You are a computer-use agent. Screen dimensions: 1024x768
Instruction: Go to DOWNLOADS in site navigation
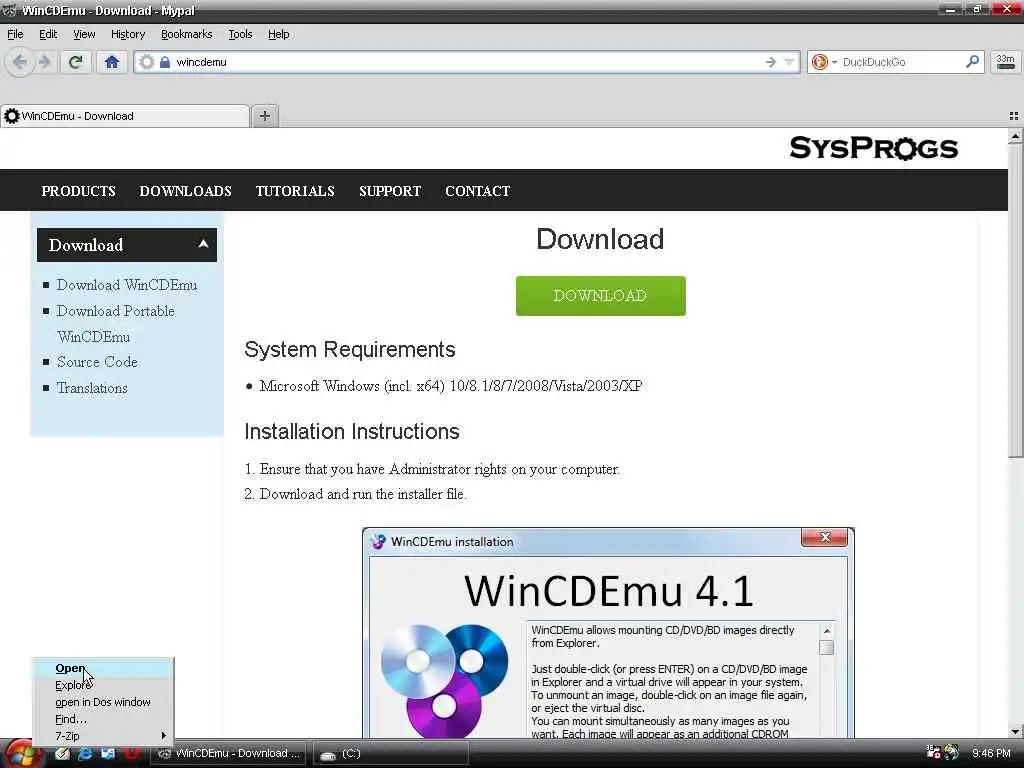pos(185,191)
